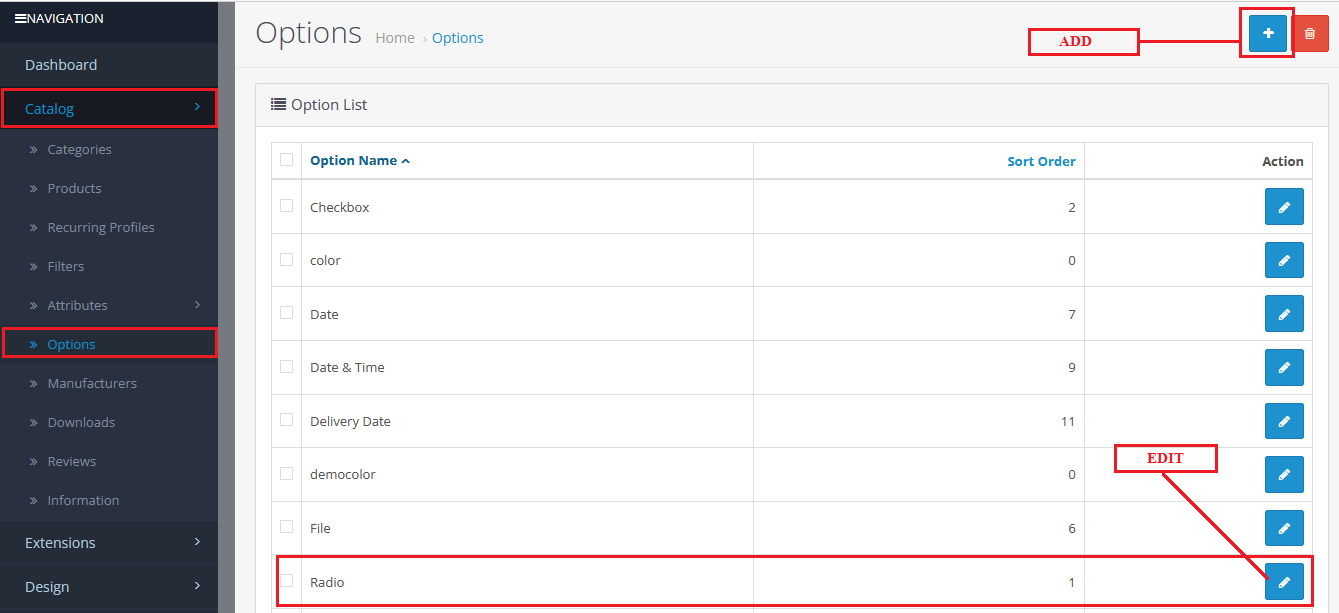Click the Options breadcrumb link

pyautogui.click(x=458, y=38)
